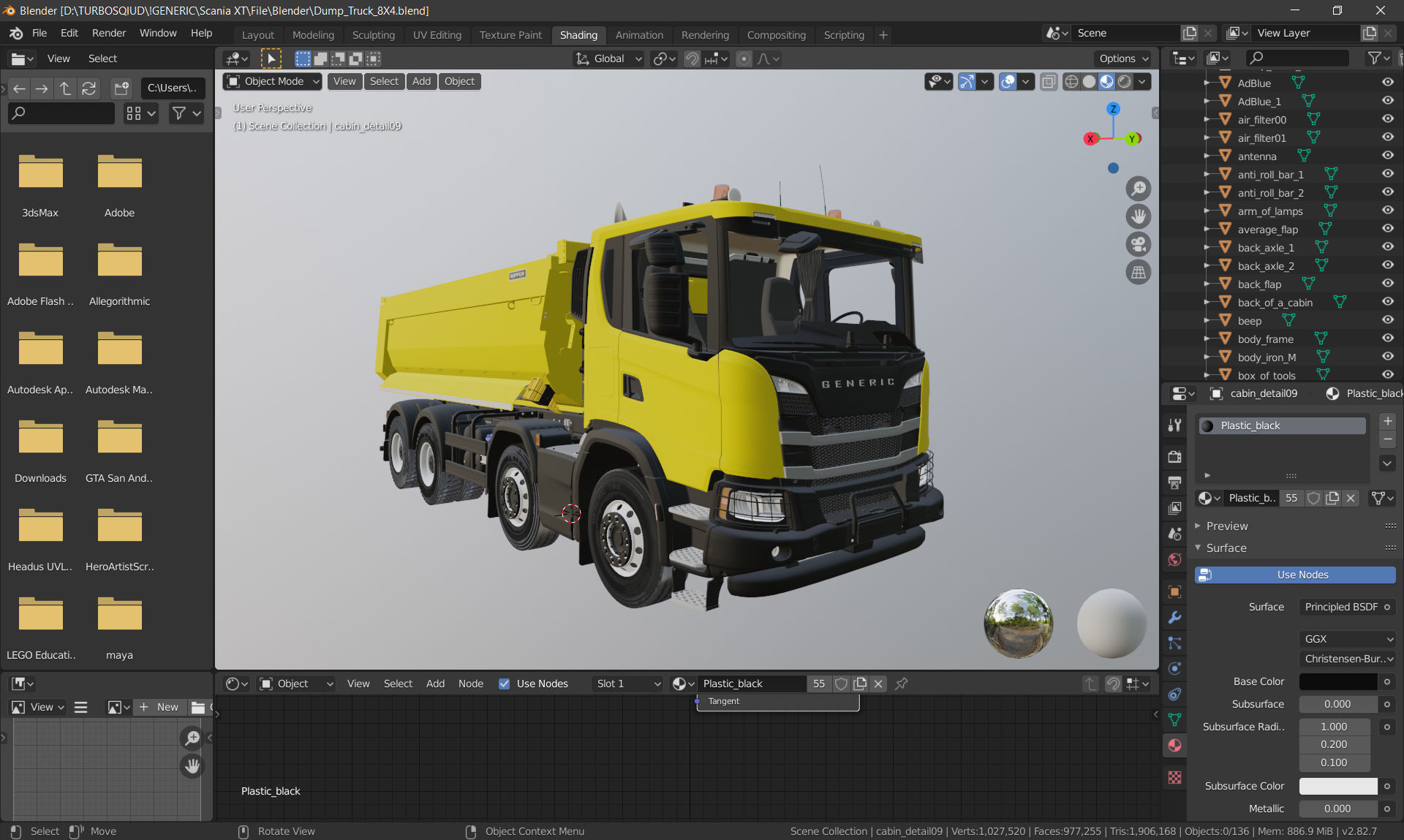
Task: Open the Tool properties tab
Action: click(x=1174, y=425)
